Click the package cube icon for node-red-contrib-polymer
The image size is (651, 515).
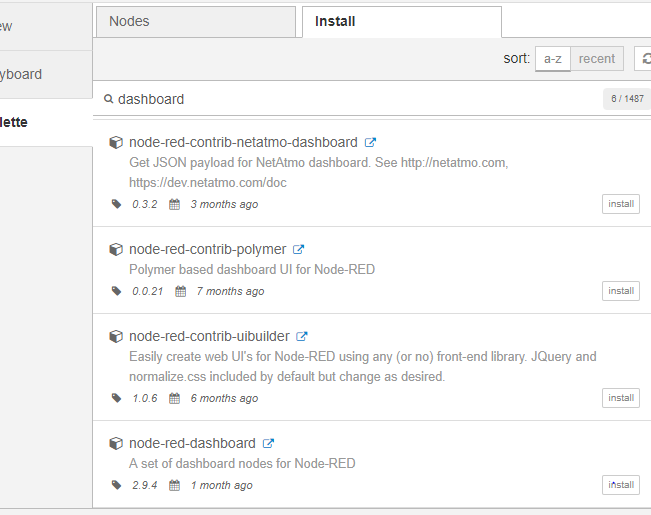pos(116,249)
